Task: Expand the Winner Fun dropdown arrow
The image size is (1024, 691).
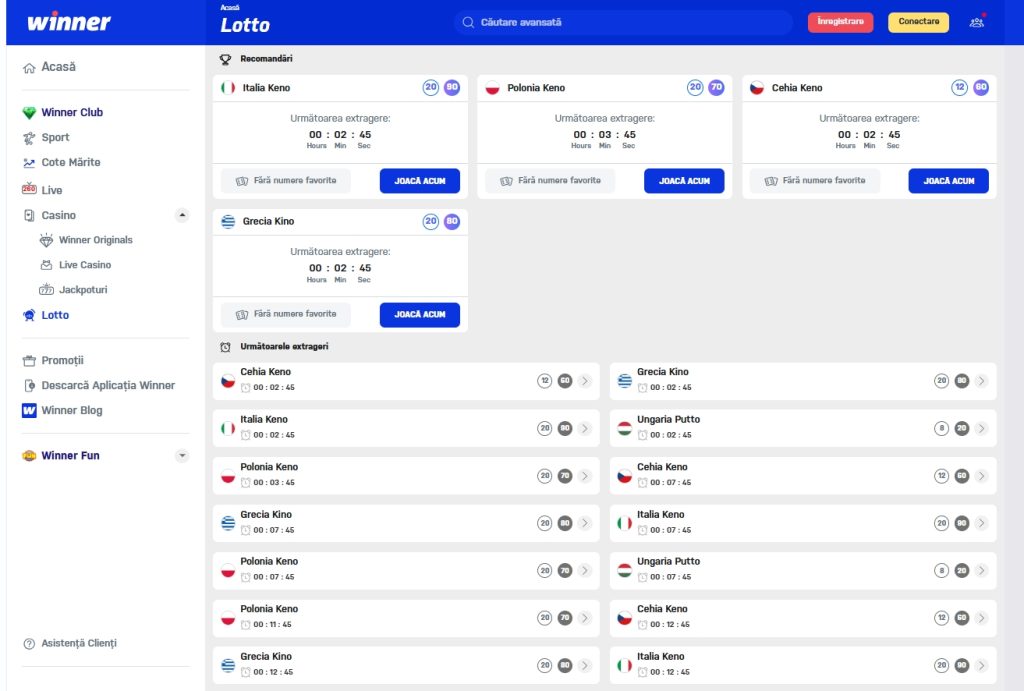Action: click(182, 455)
